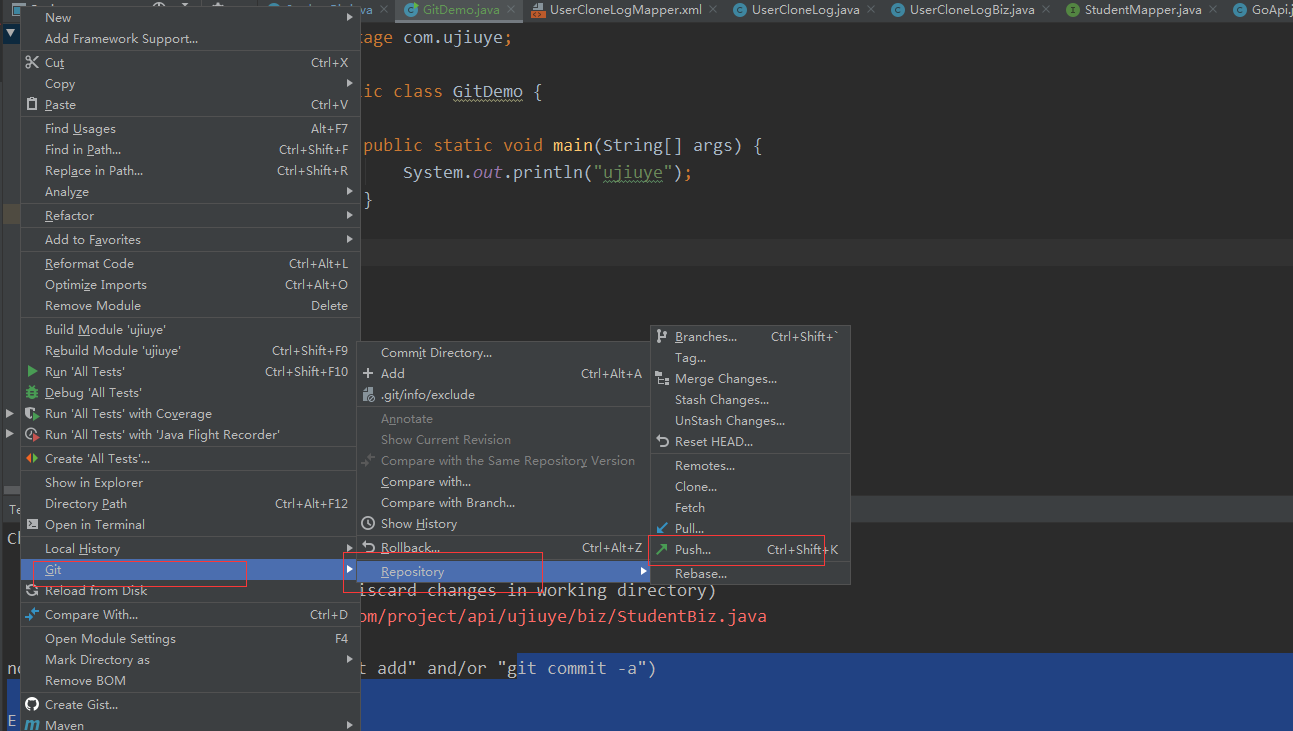Image resolution: width=1293 pixels, height=731 pixels.
Task: Click the Compare With arrows icon
Action: click(x=32, y=614)
